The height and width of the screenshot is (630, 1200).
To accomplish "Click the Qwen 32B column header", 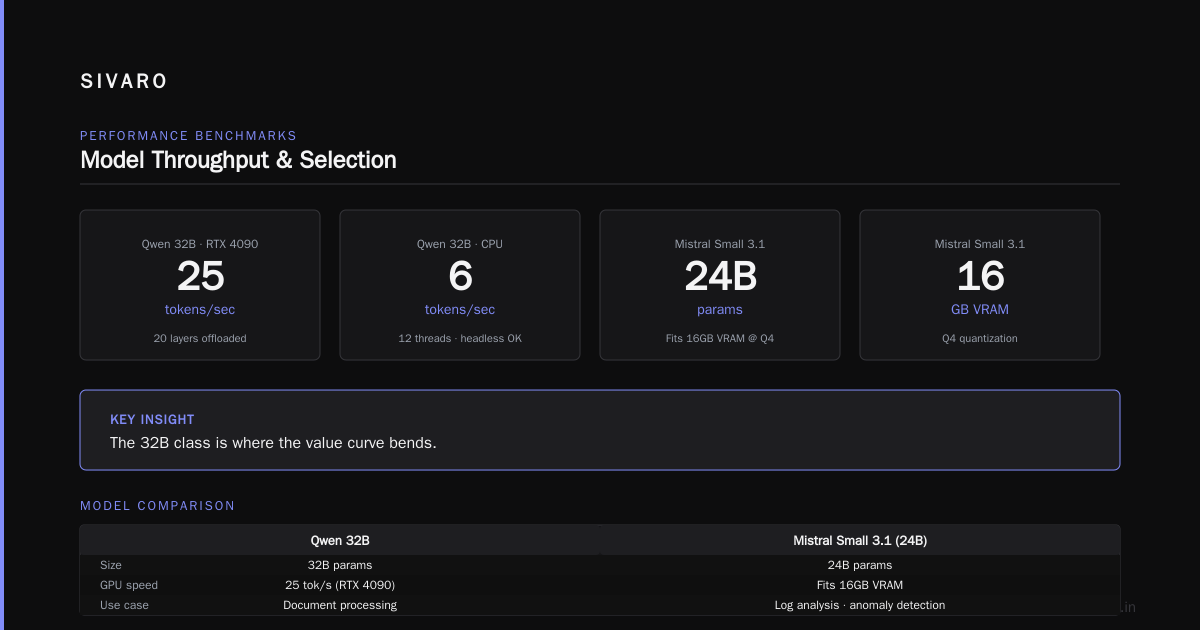I will coord(340,540).
